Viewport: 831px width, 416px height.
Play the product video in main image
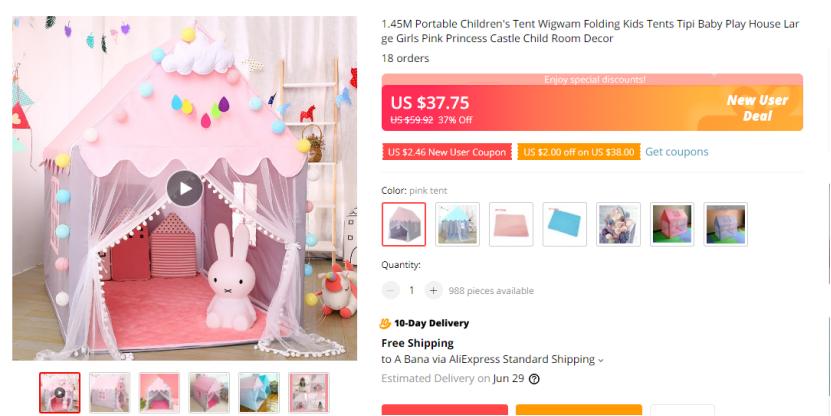click(184, 188)
